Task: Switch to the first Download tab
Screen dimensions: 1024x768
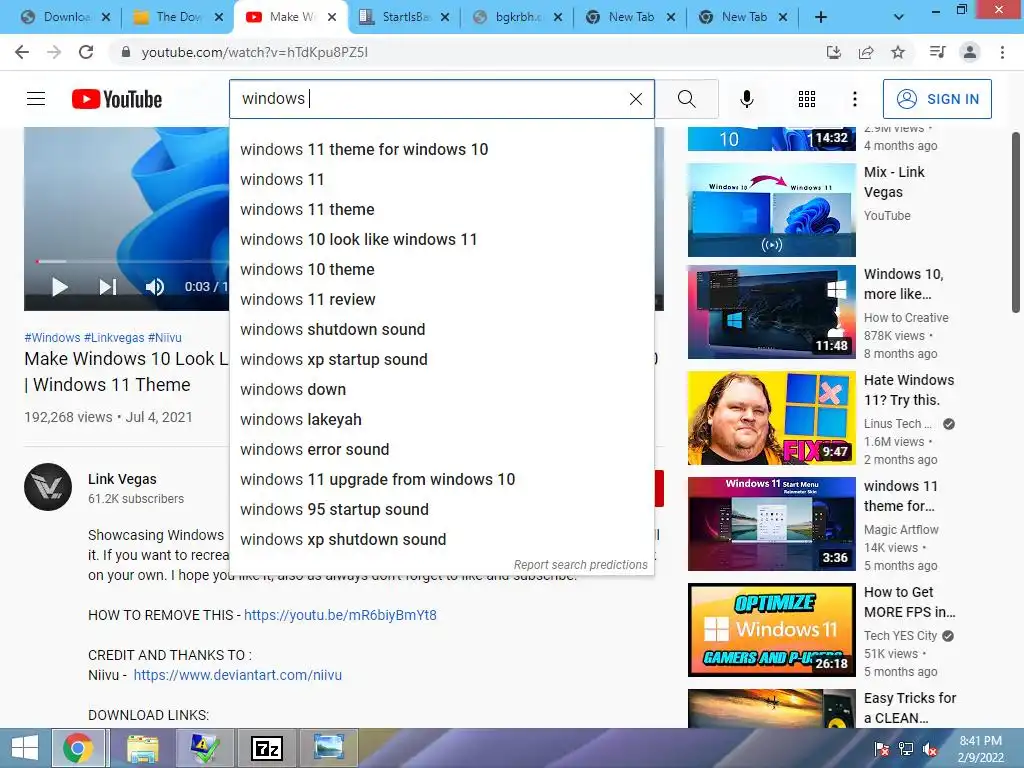Action: [x=65, y=17]
